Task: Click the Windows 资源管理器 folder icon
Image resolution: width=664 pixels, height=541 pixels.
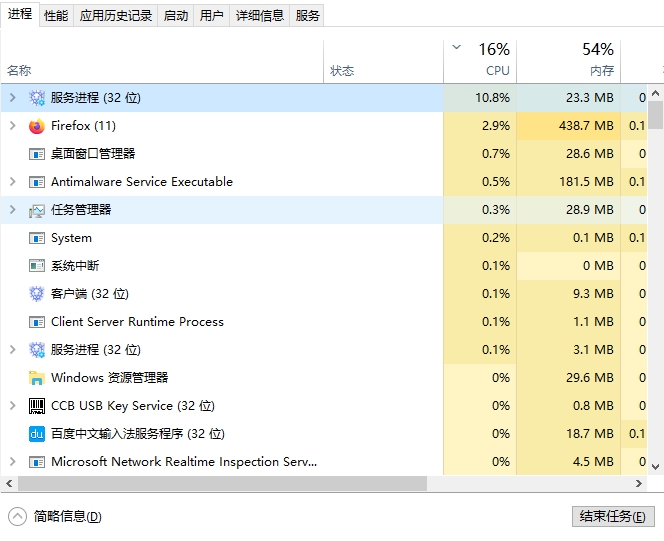Action: [x=37, y=378]
